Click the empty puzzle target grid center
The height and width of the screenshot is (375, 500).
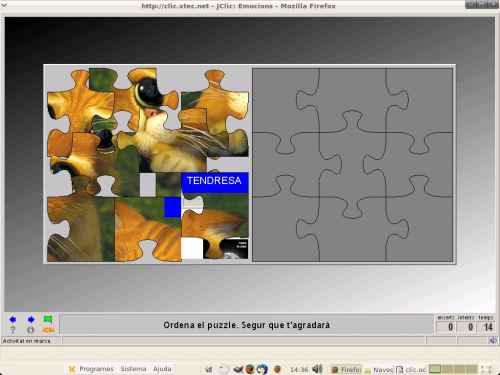[352, 165]
